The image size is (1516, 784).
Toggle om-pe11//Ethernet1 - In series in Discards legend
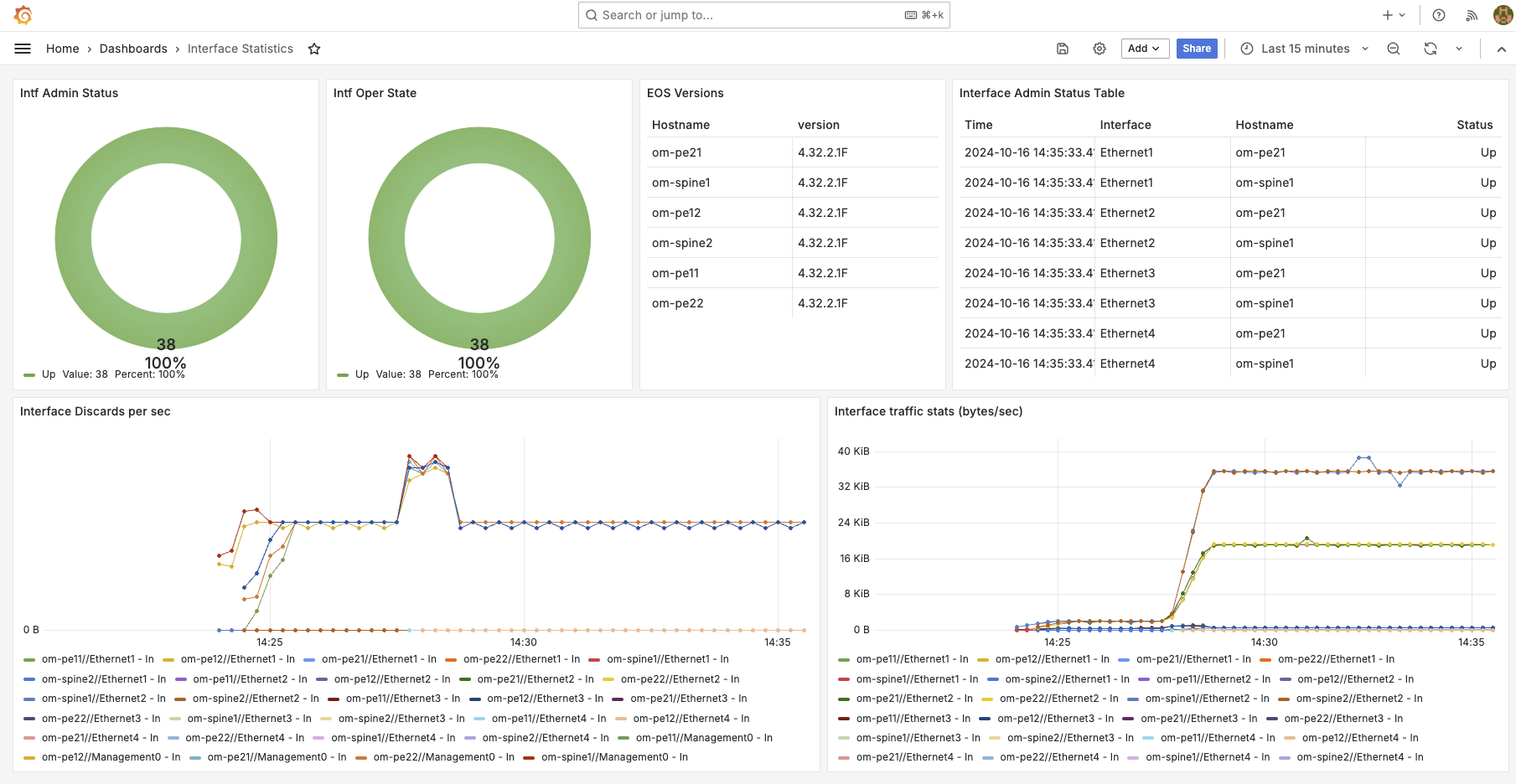tap(97, 659)
